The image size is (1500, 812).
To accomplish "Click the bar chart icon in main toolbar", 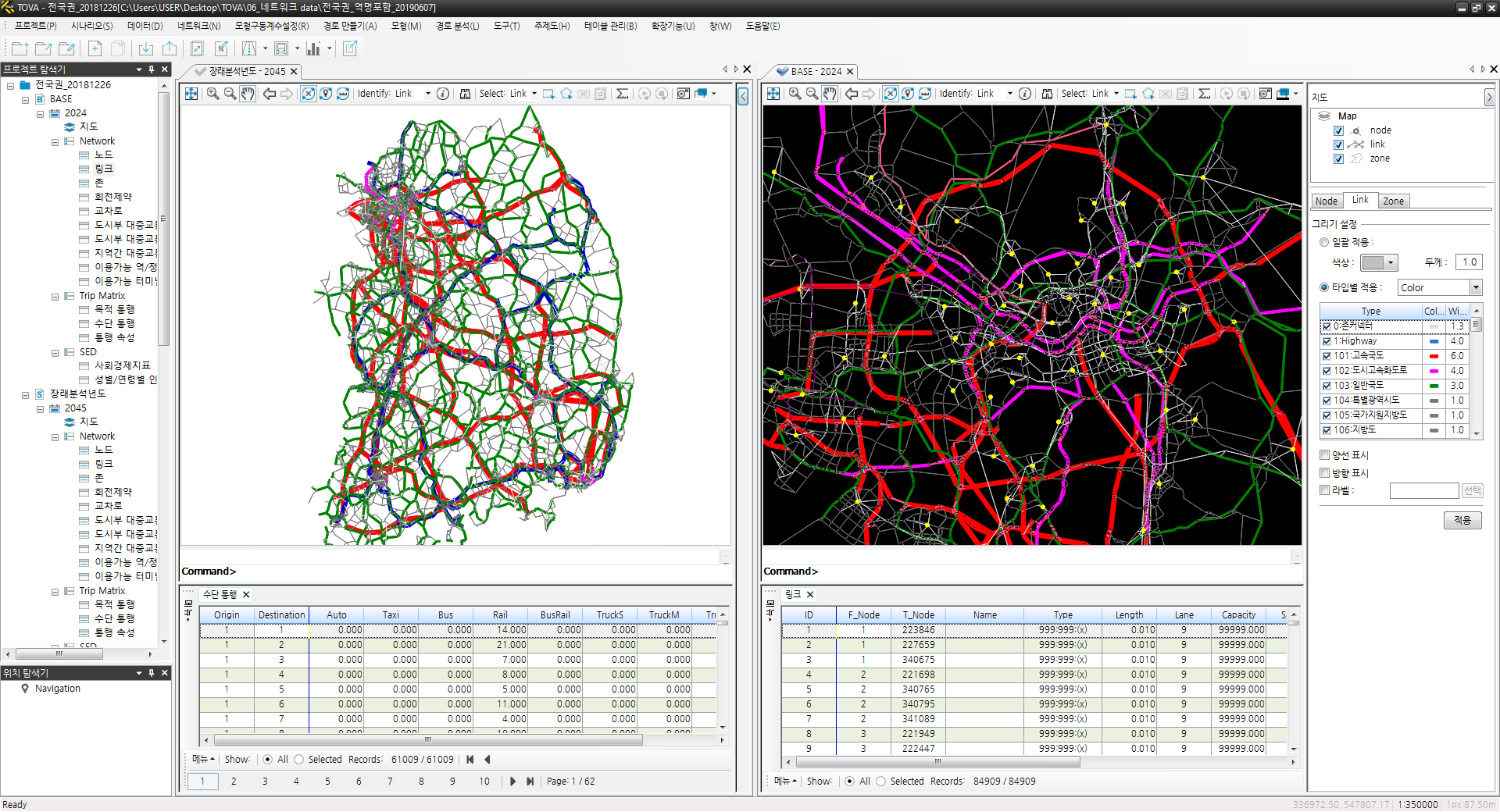I will tap(313, 48).
